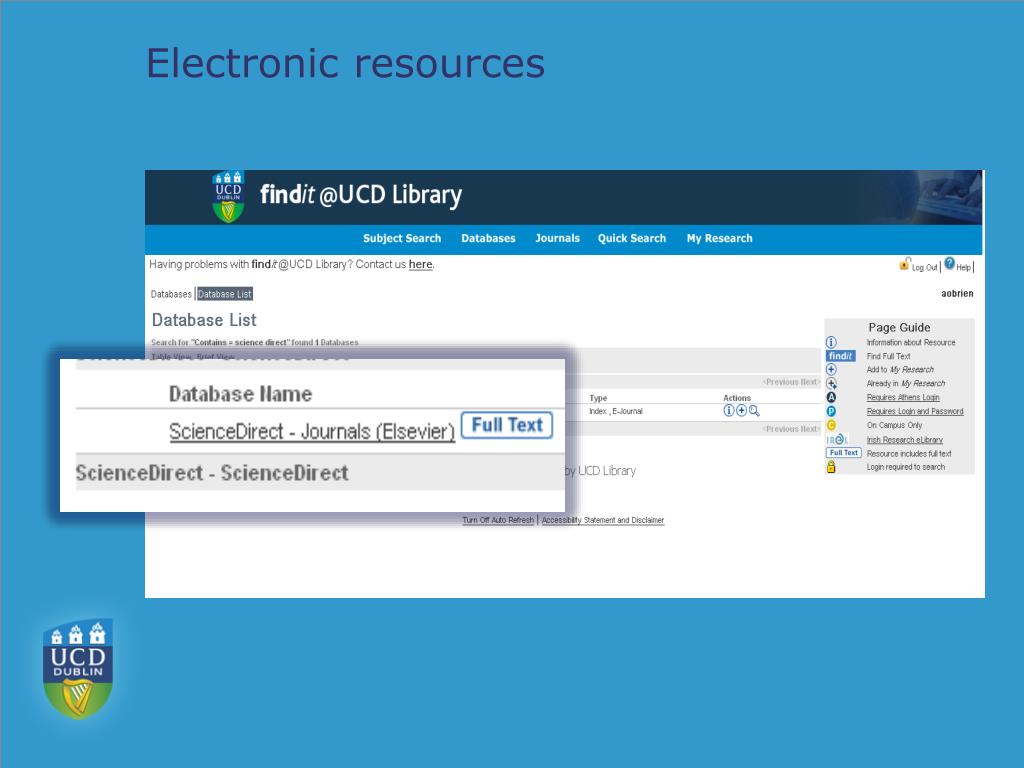Click the UCD crest in the findit header
Screen dimensions: 1024x768
[228, 197]
